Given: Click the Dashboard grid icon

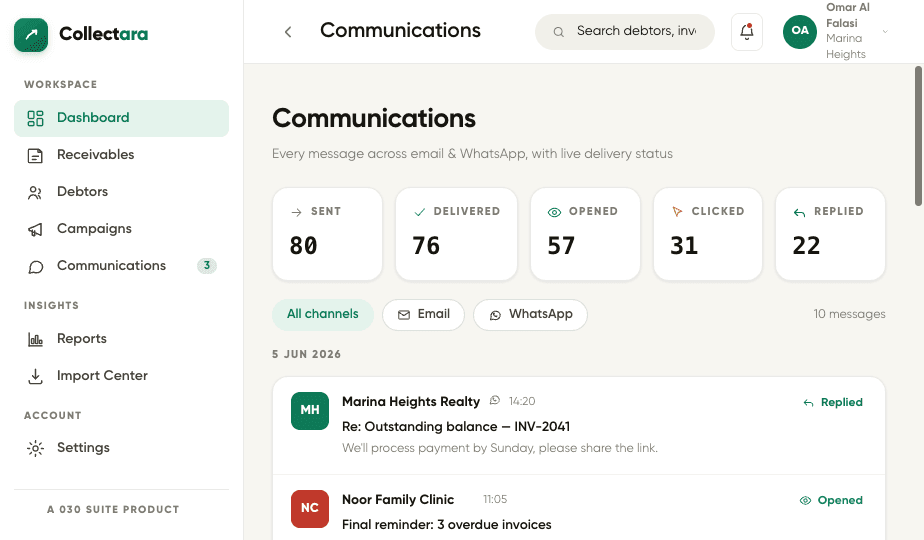Looking at the screenshot, I should [x=35, y=118].
